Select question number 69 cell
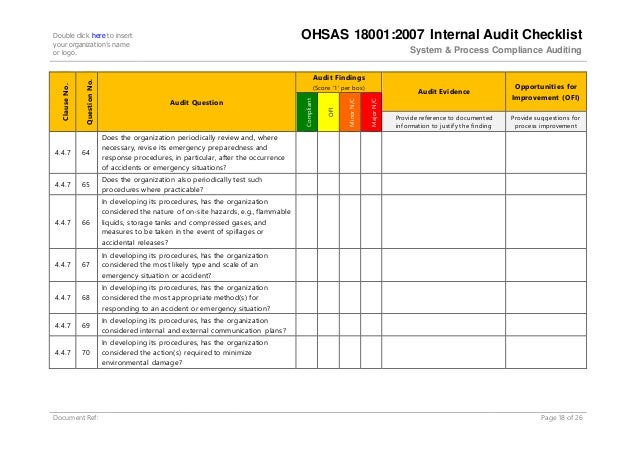The image size is (638, 452). (87, 325)
